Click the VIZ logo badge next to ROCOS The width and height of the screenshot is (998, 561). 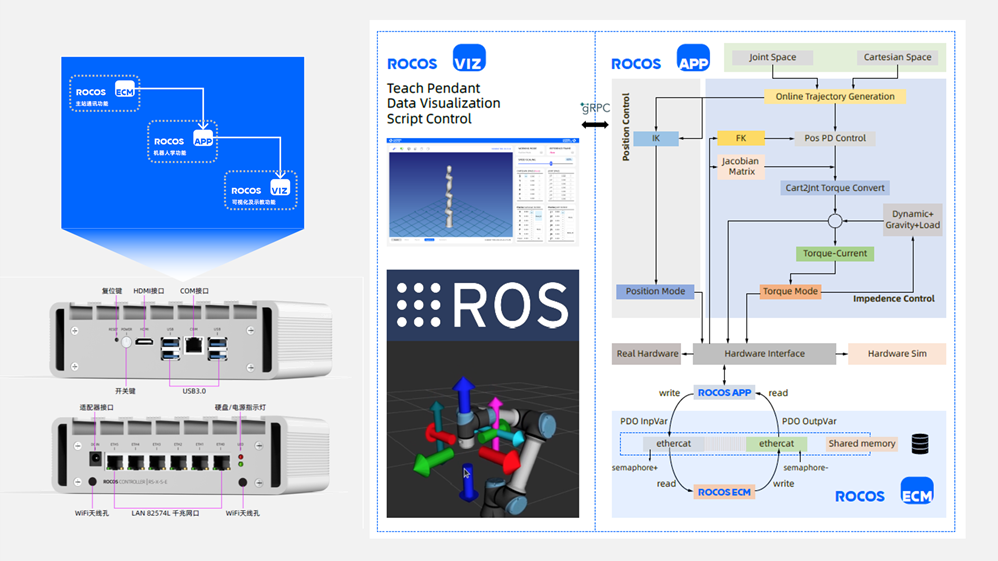[x=469, y=58]
